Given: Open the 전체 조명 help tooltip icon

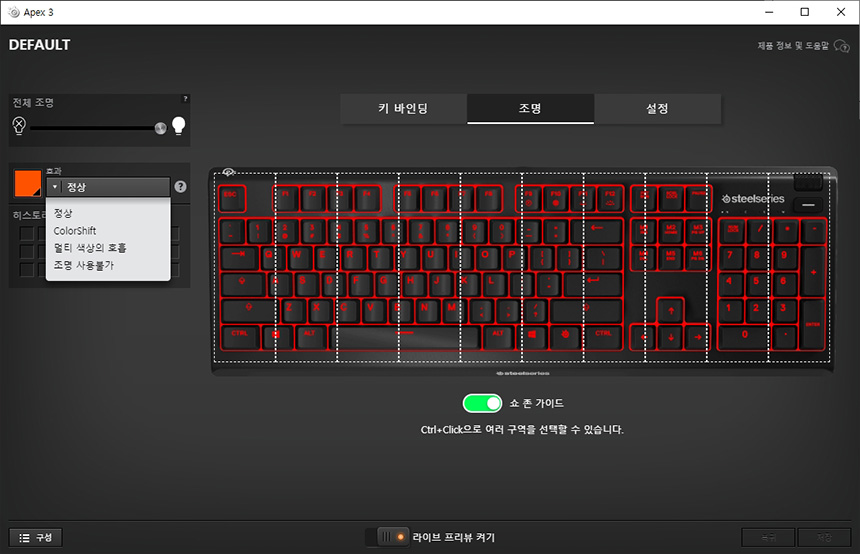Looking at the screenshot, I should (185, 99).
